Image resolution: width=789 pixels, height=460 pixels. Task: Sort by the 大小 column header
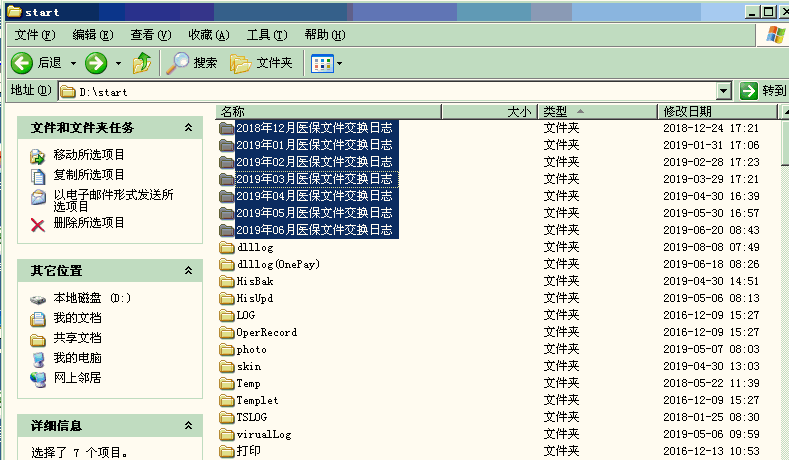[x=490, y=111]
